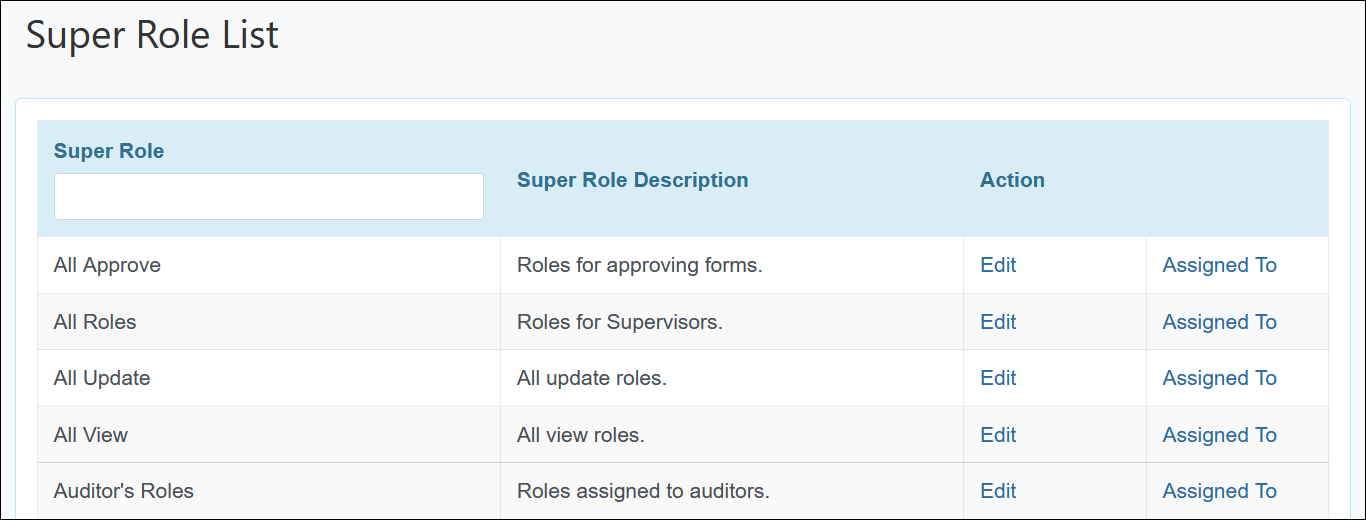1366x520 pixels.
Task: Edit the All Approve super role
Action: click(998, 265)
